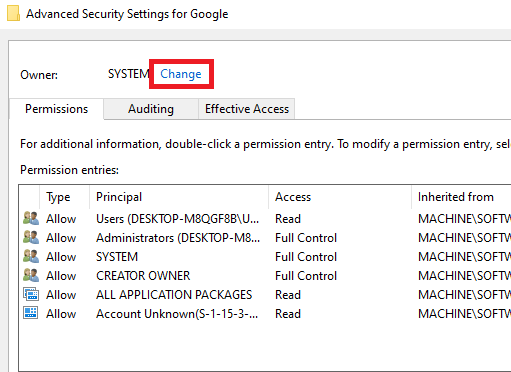Select the SYSTEM principal in the permission list

pos(117,257)
